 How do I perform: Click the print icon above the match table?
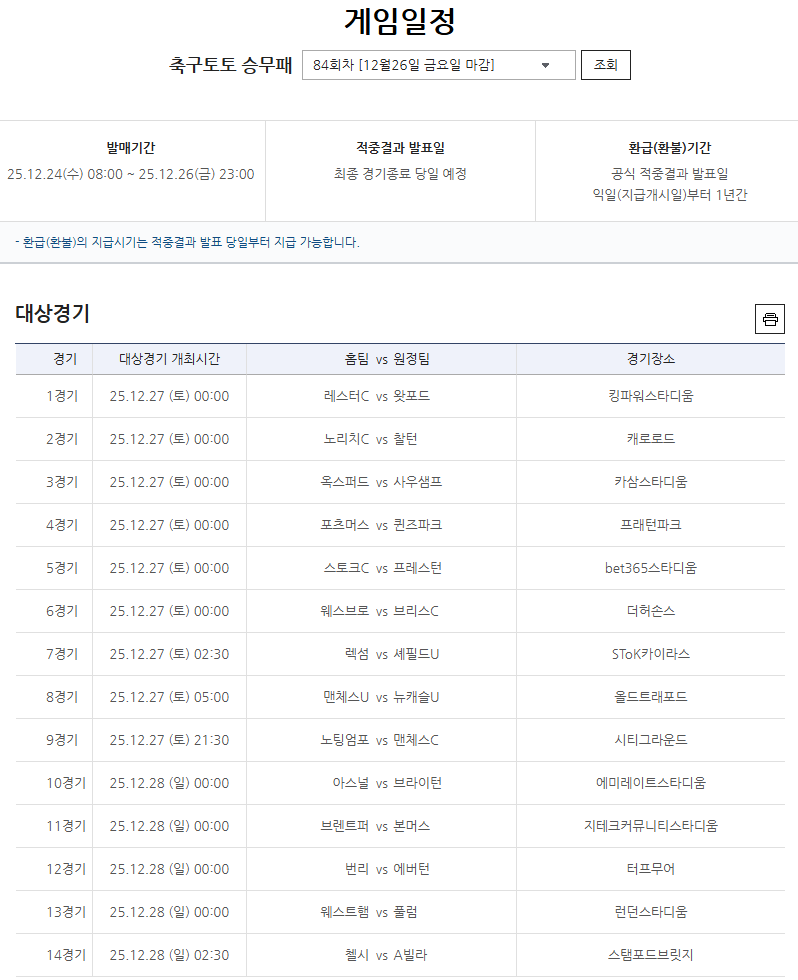click(x=769, y=319)
